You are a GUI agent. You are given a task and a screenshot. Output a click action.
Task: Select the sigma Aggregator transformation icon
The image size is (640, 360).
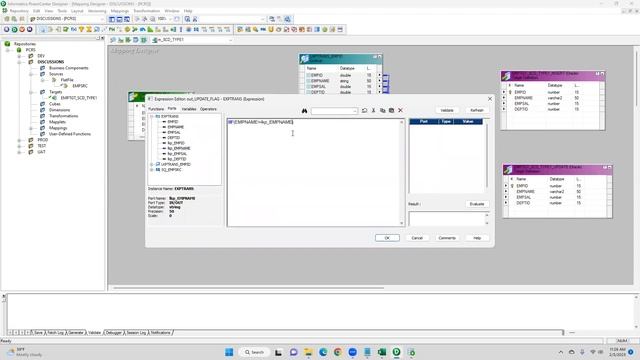point(89,29)
